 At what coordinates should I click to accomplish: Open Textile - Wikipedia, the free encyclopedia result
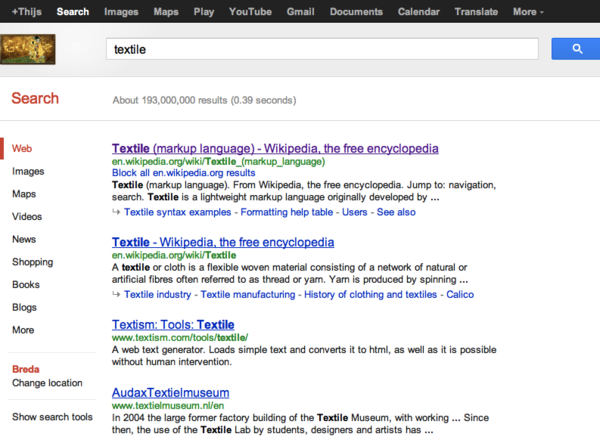(223, 242)
